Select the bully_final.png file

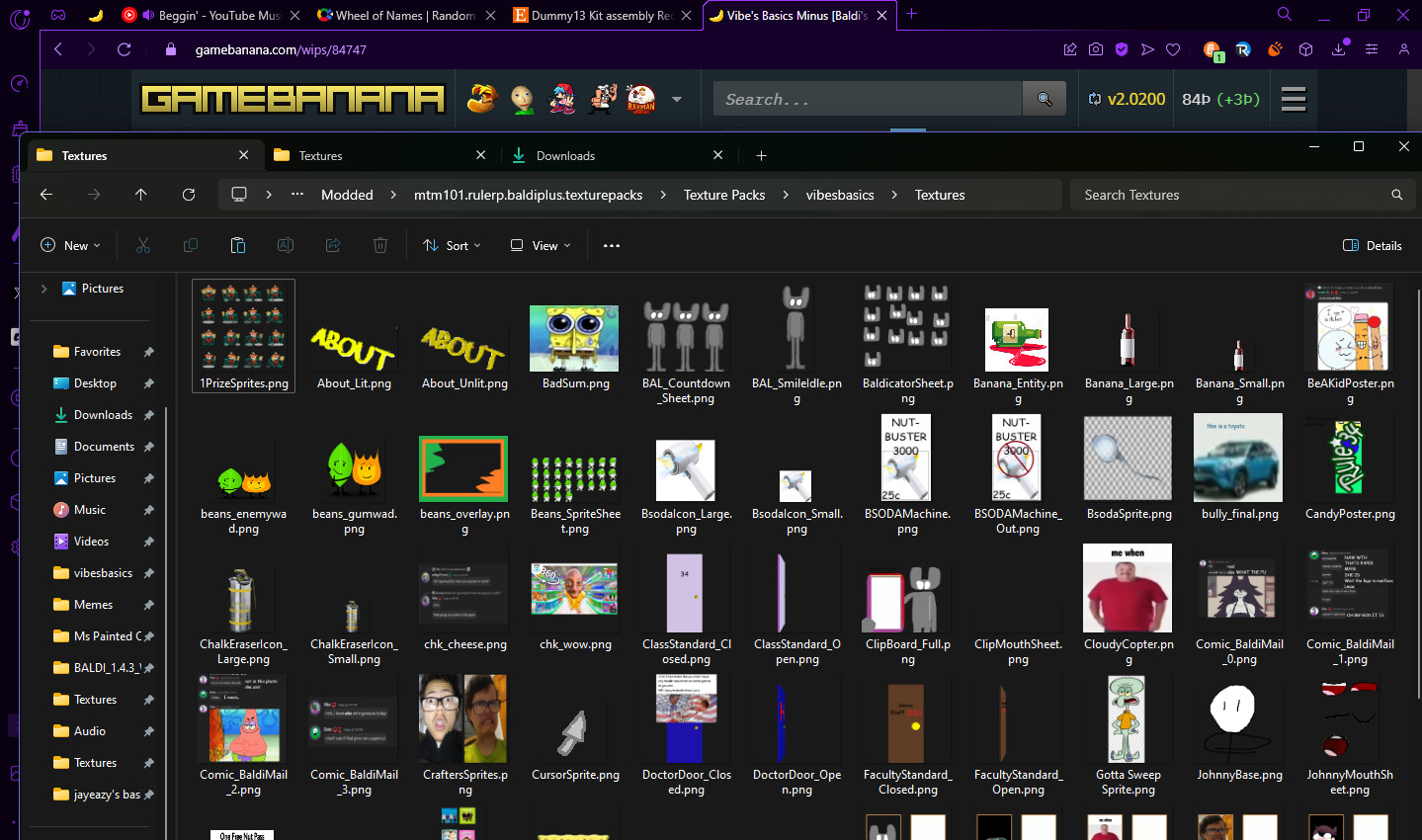(1239, 468)
